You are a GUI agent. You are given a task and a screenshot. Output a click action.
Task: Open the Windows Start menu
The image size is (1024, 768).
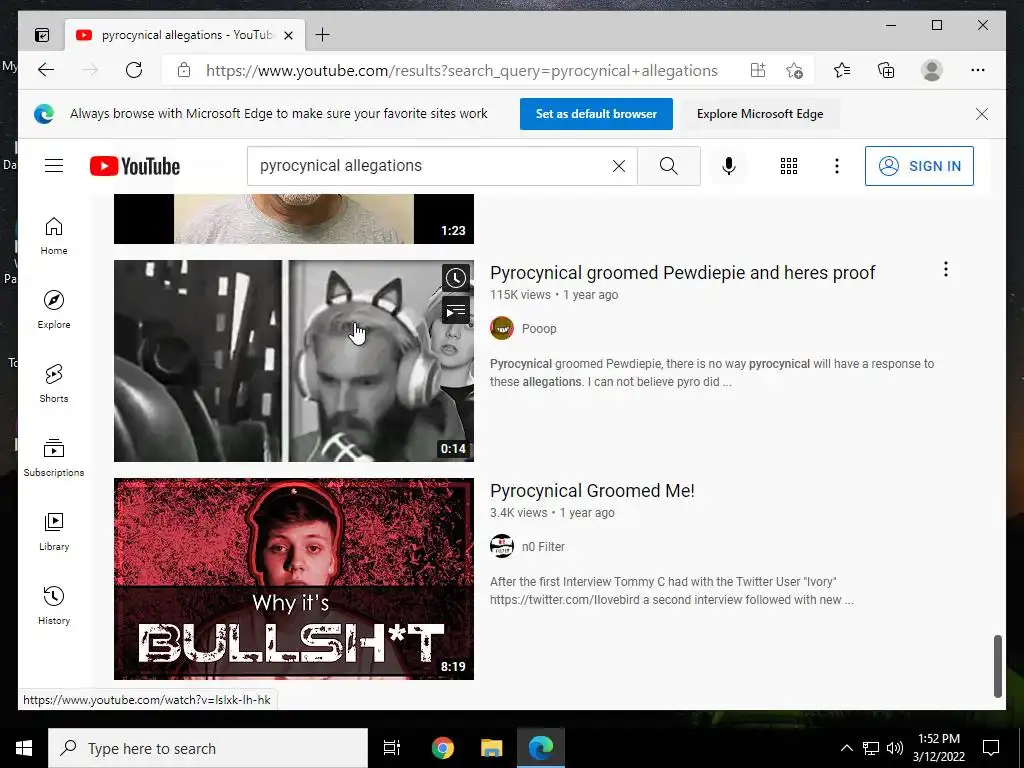coord(24,748)
